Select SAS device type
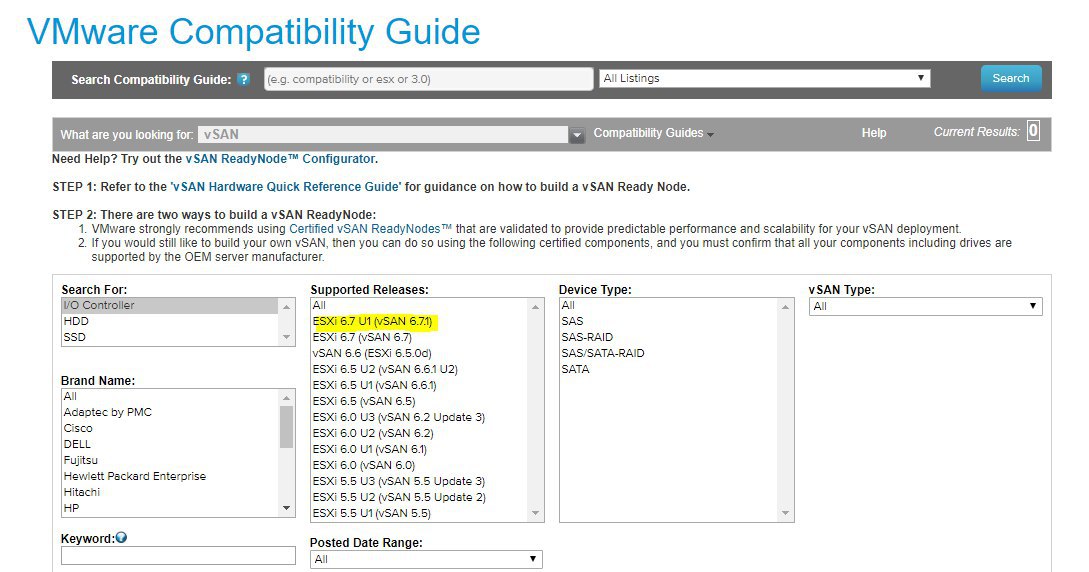The width and height of the screenshot is (1089, 572). coord(668,321)
